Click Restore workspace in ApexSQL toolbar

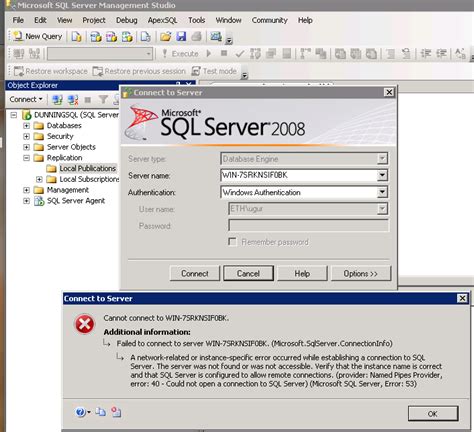pyautogui.click(x=51, y=71)
